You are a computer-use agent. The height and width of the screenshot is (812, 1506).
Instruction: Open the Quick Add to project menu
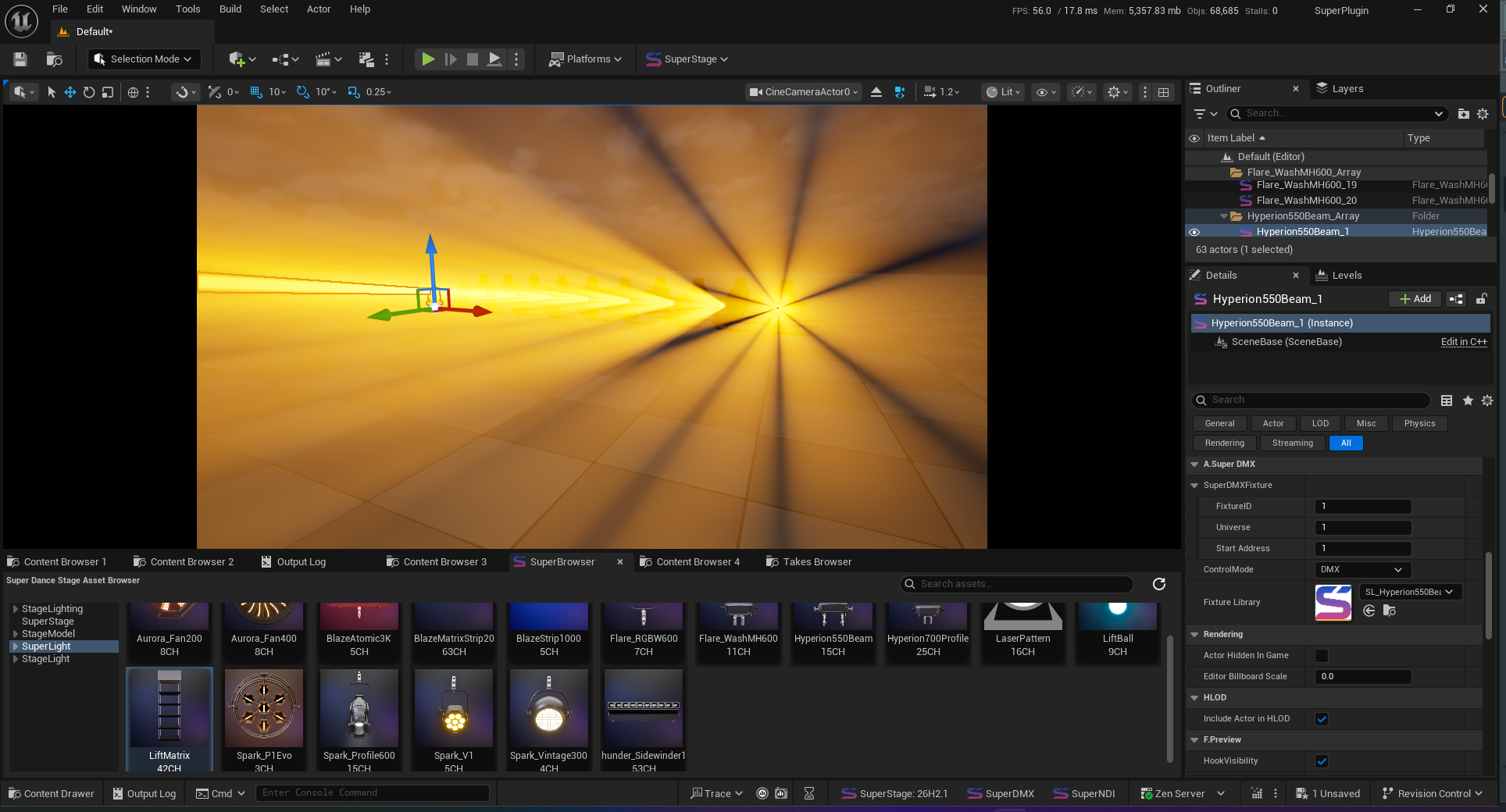pos(242,59)
